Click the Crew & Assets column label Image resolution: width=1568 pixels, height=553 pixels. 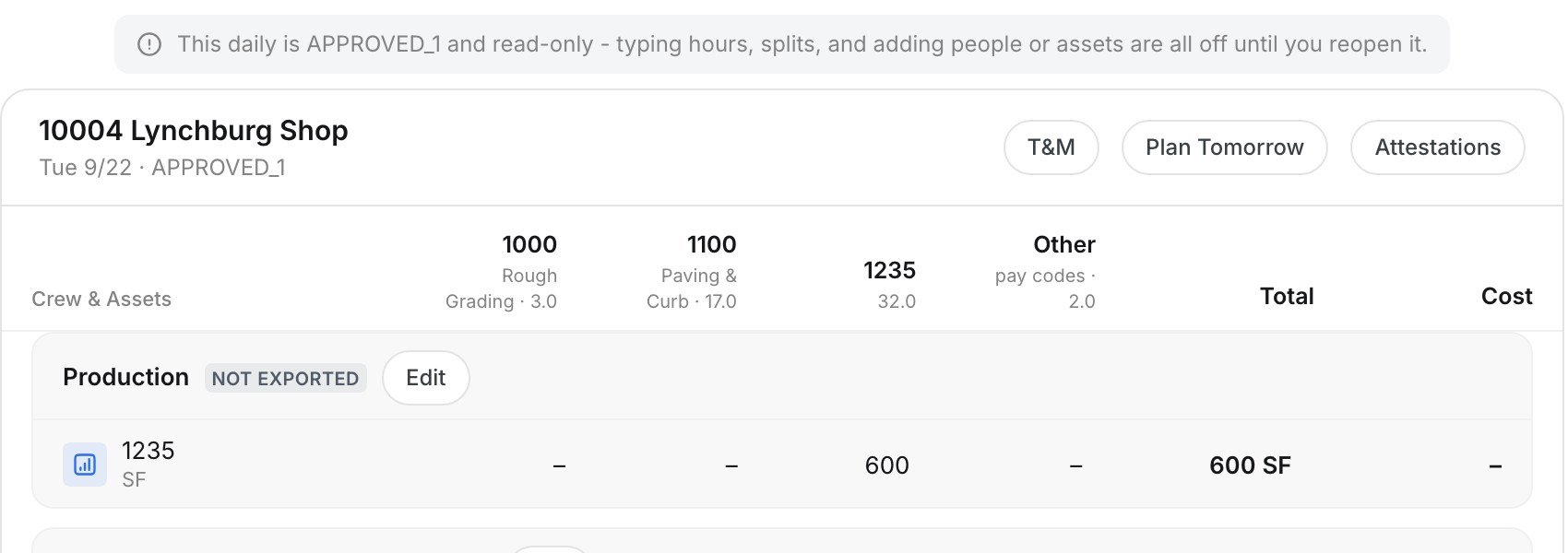click(x=101, y=299)
